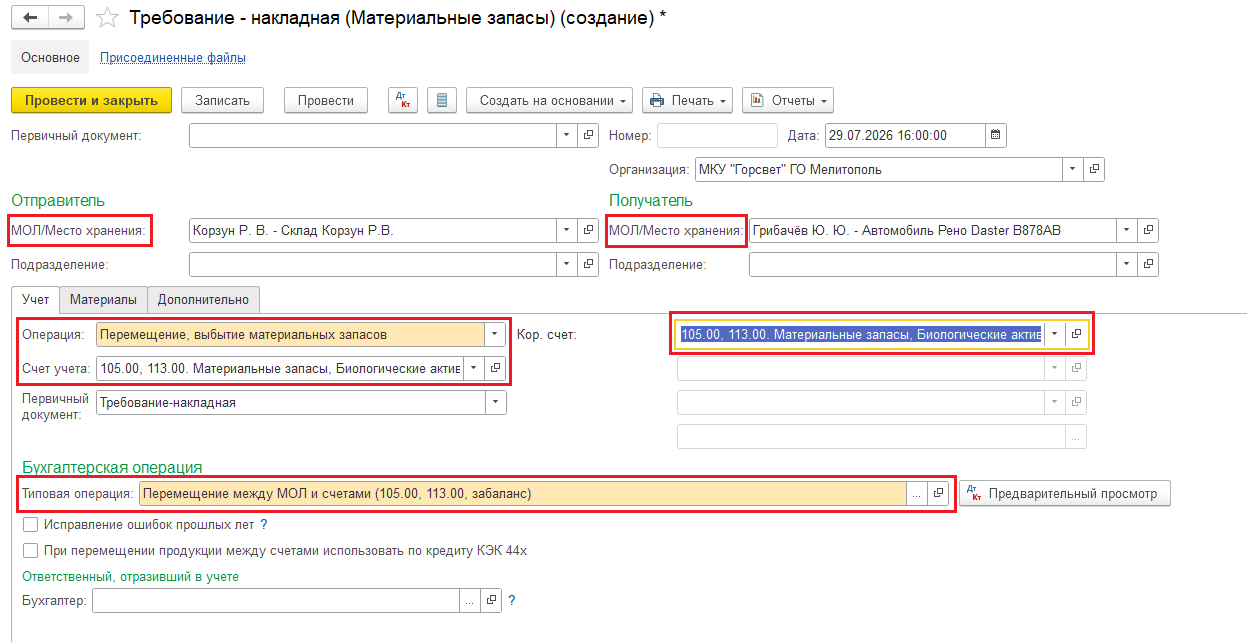Click Провести и закрыть button
This screenshot has width=1247, height=642.
coord(91,100)
